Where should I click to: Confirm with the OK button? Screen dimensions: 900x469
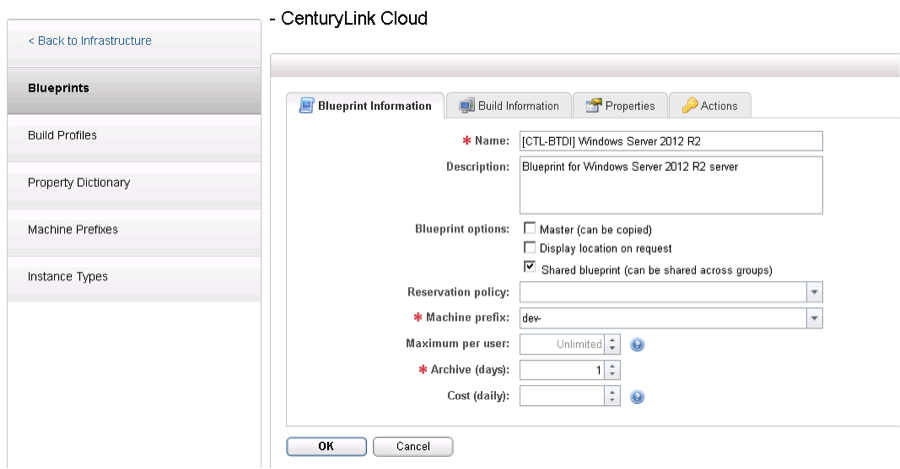coord(327,447)
